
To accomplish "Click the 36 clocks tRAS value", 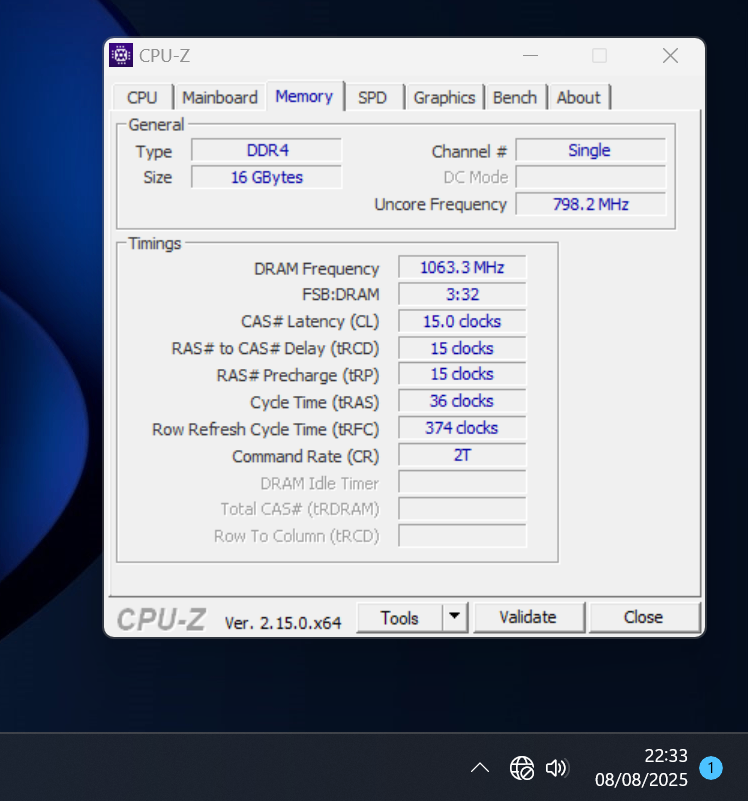I will click(462, 401).
